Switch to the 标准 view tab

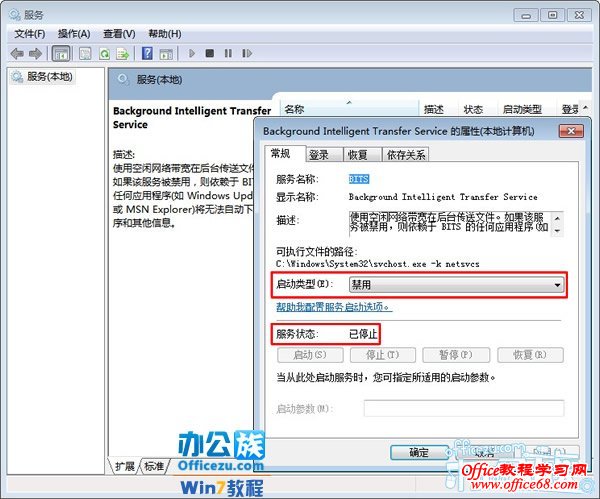click(x=154, y=466)
